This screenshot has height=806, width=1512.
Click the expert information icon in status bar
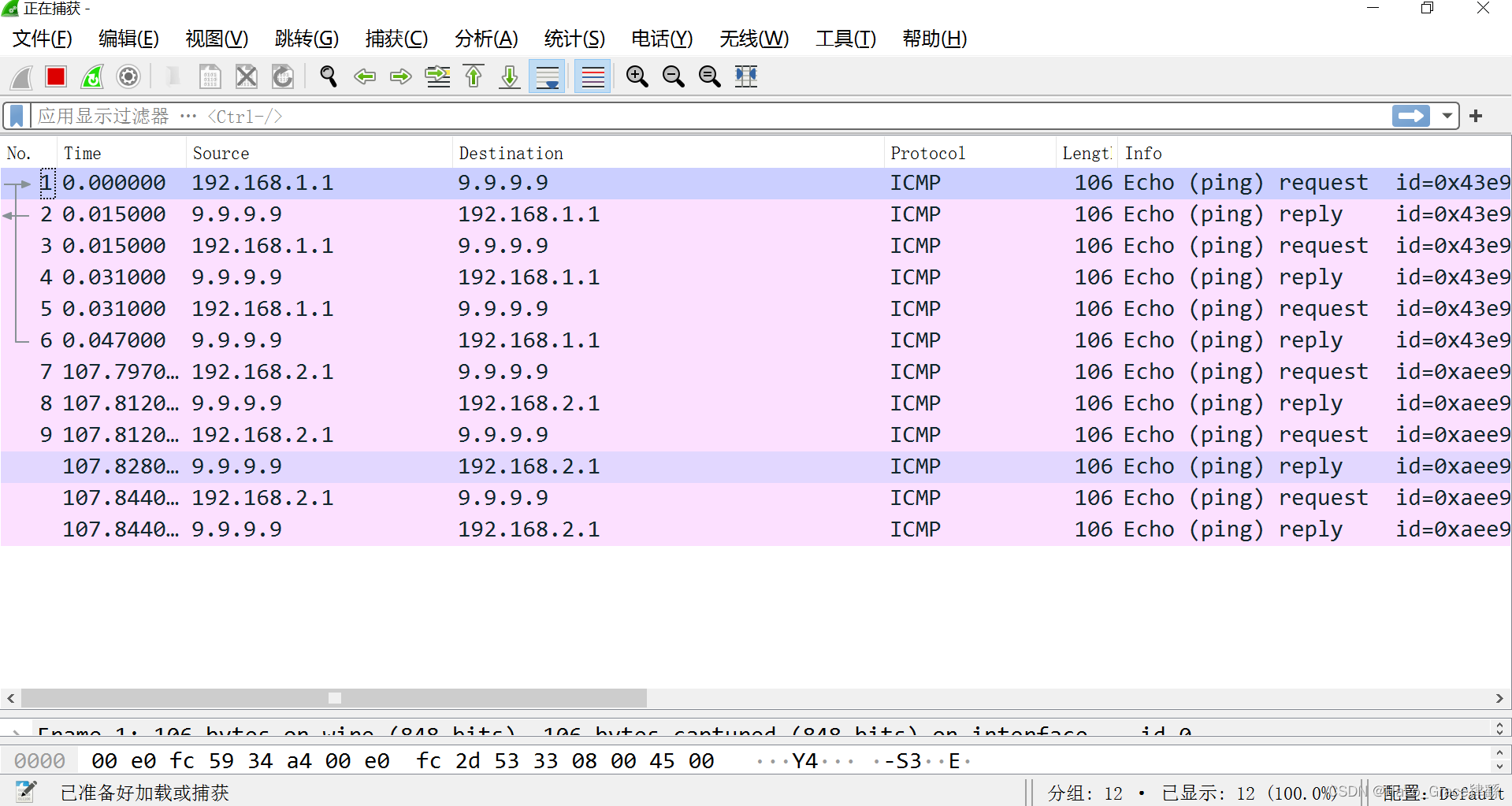click(x=26, y=791)
